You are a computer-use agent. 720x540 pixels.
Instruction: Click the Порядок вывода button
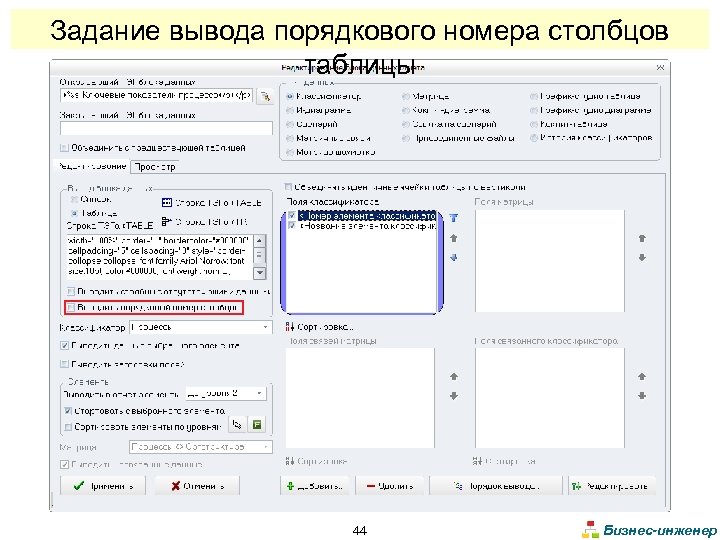point(496,486)
